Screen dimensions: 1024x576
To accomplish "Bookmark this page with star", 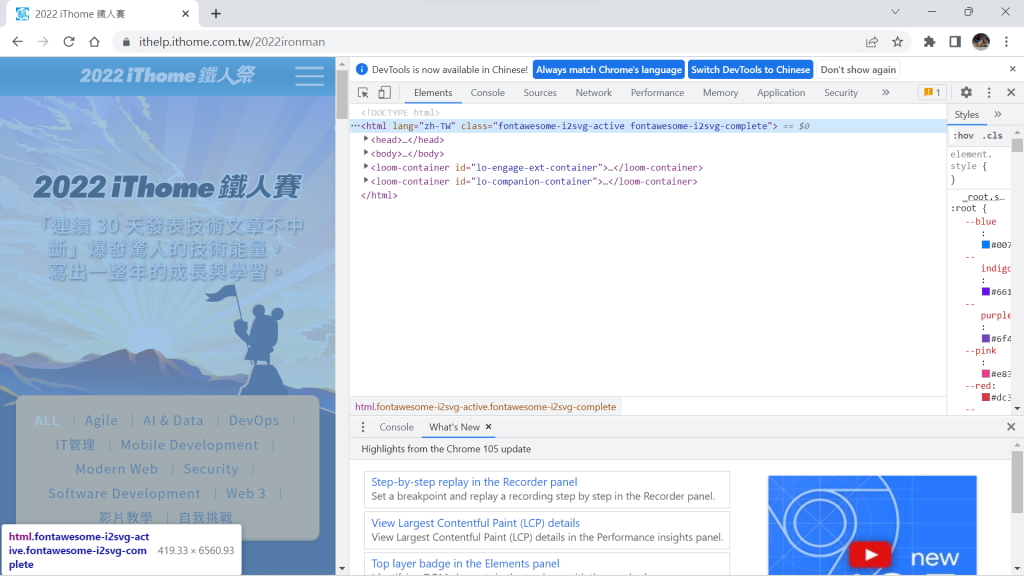I will tap(897, 42).
